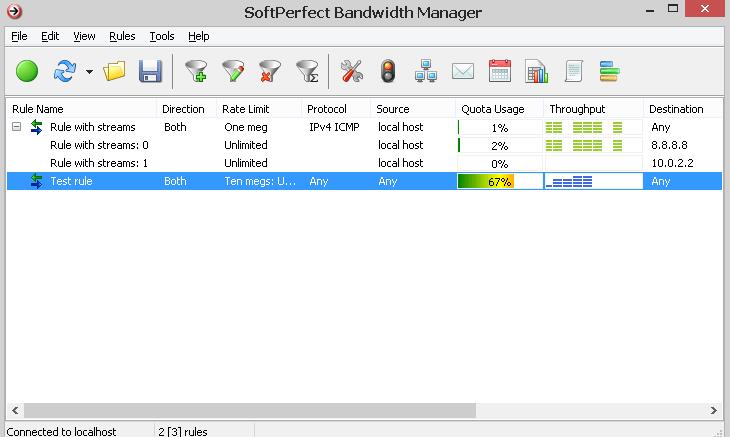Open the Help menu

pyautogui.click(x=199, y=36)
